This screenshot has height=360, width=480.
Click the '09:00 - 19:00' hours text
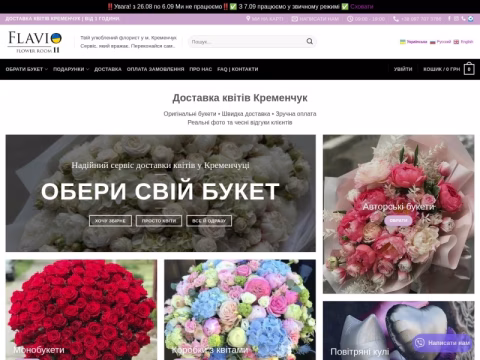[370, 19]
